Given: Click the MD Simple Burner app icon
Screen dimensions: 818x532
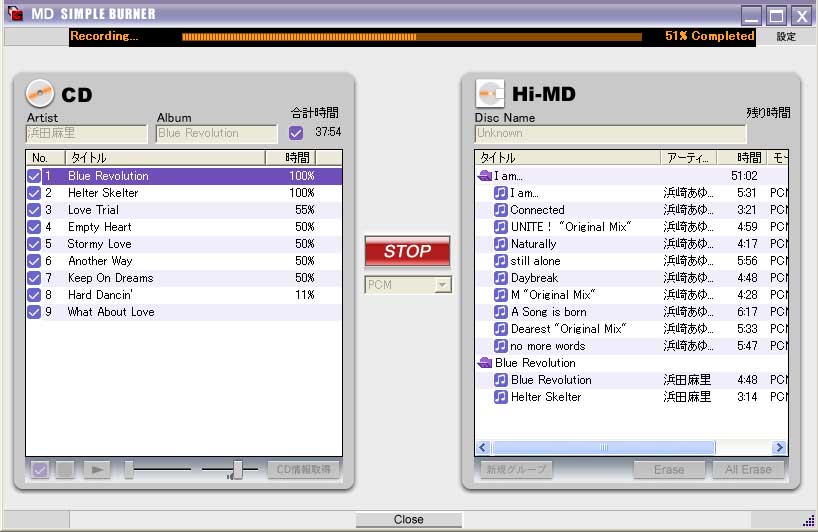Looking at the screenshot, I should click(15, 14).
